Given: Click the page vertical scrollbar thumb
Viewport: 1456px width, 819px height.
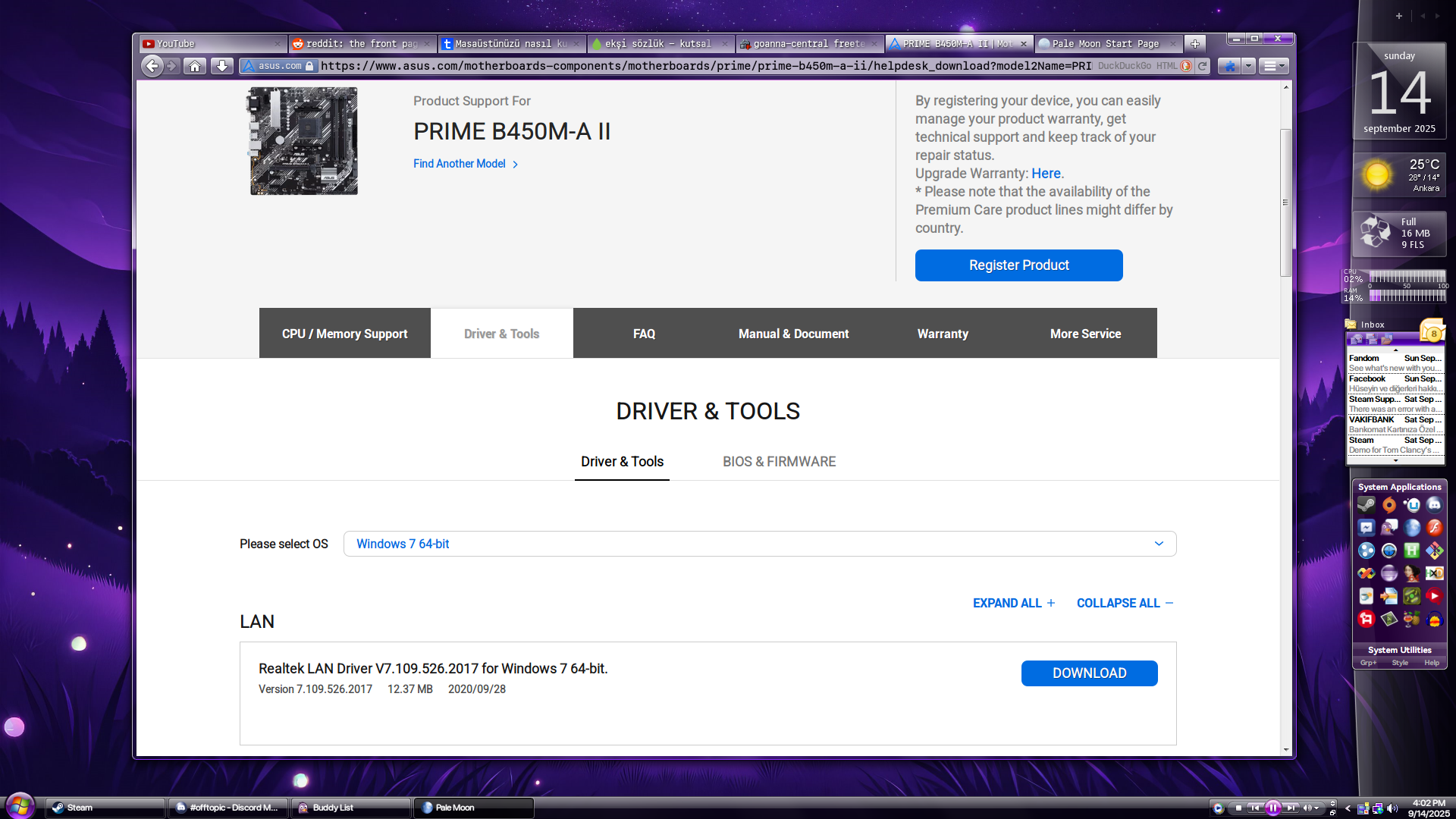Looking at the screenshot, I should [1285, 202].
